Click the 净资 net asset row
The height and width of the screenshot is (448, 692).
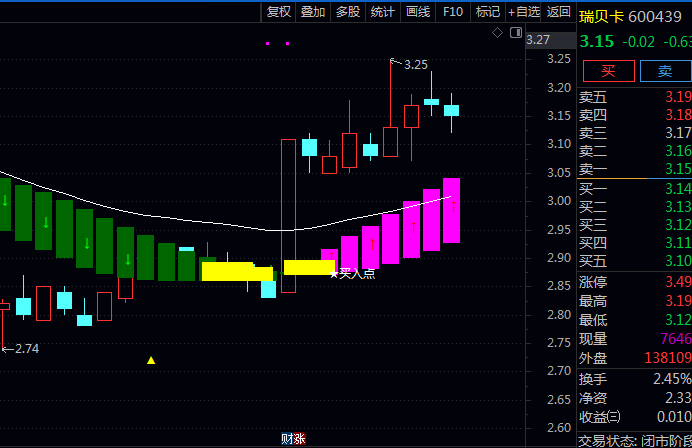[x=635, y=398]
